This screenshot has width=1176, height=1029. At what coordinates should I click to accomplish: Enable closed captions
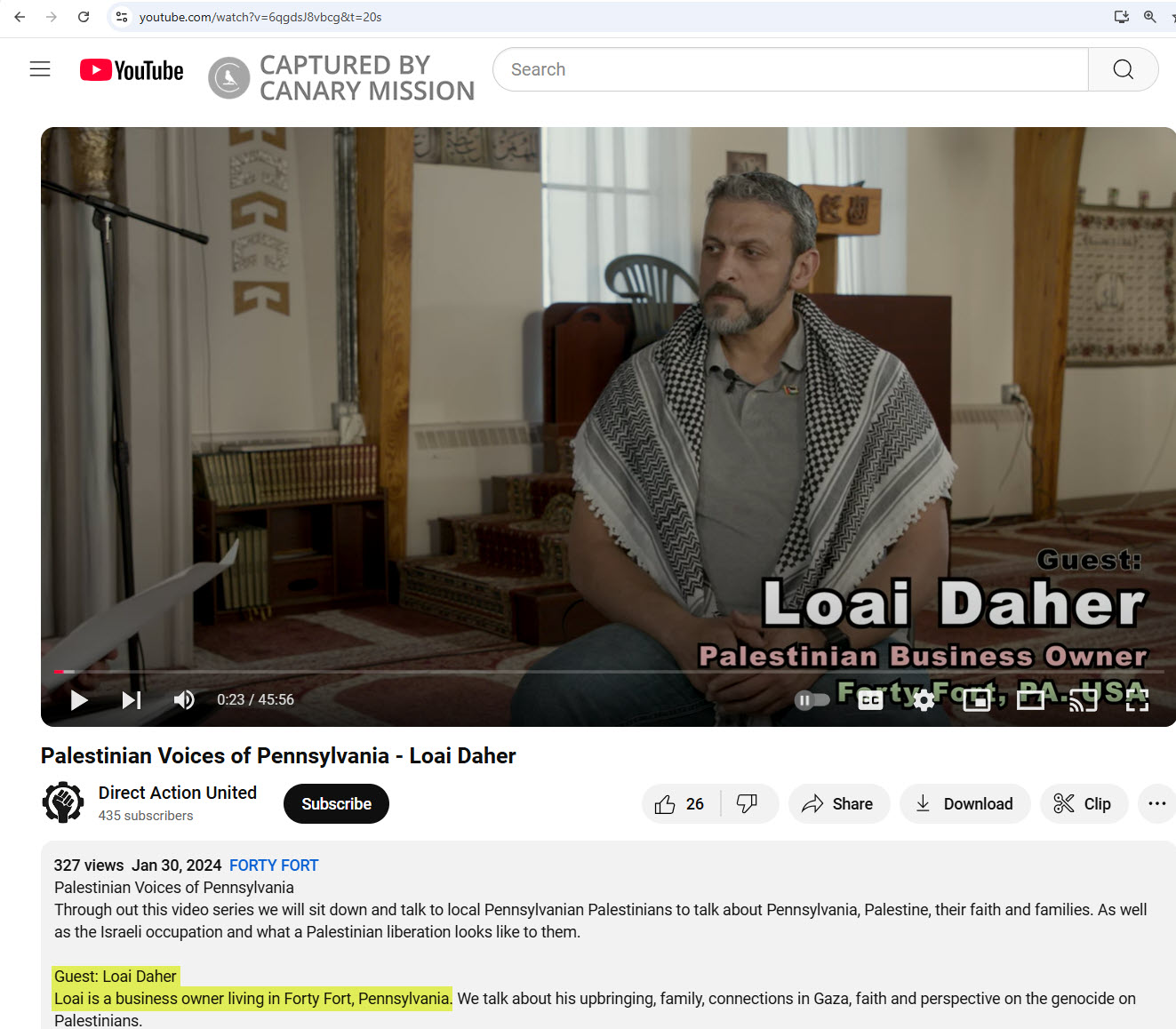[869, 699]
